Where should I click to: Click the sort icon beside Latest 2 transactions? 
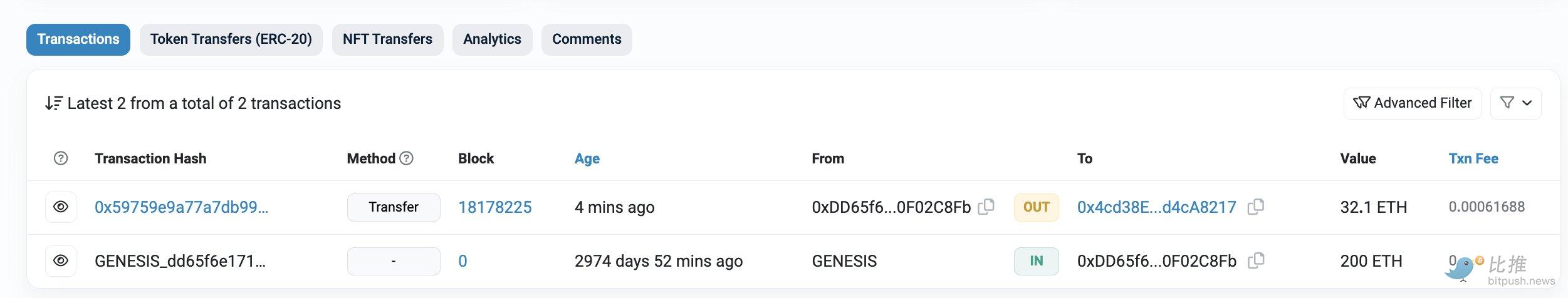(x=53, y=103)
